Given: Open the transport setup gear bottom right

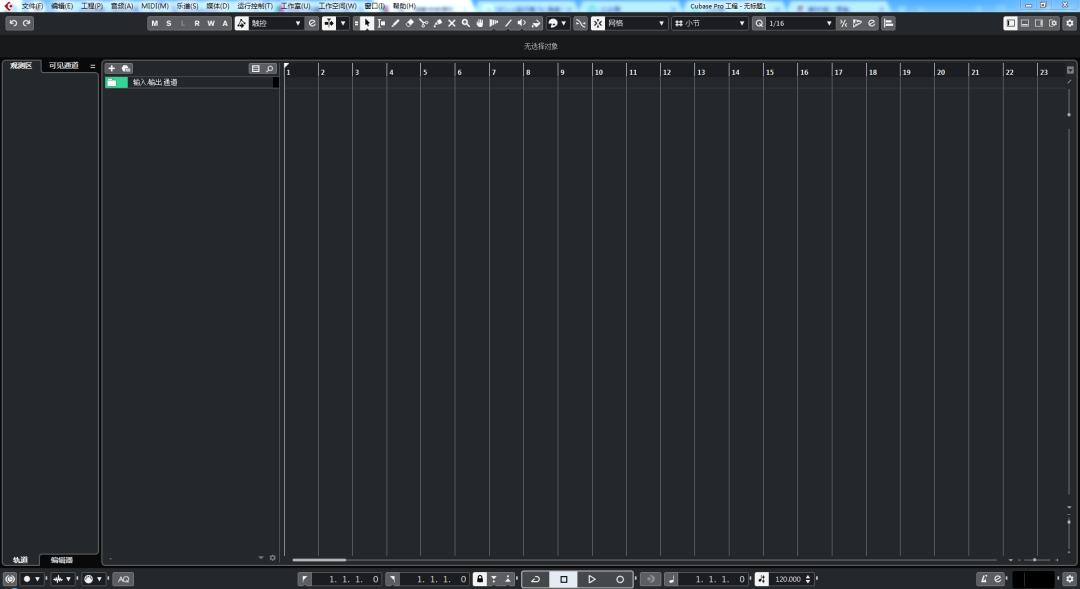Looking at the screenshot, I should [x=1070, y=579].
